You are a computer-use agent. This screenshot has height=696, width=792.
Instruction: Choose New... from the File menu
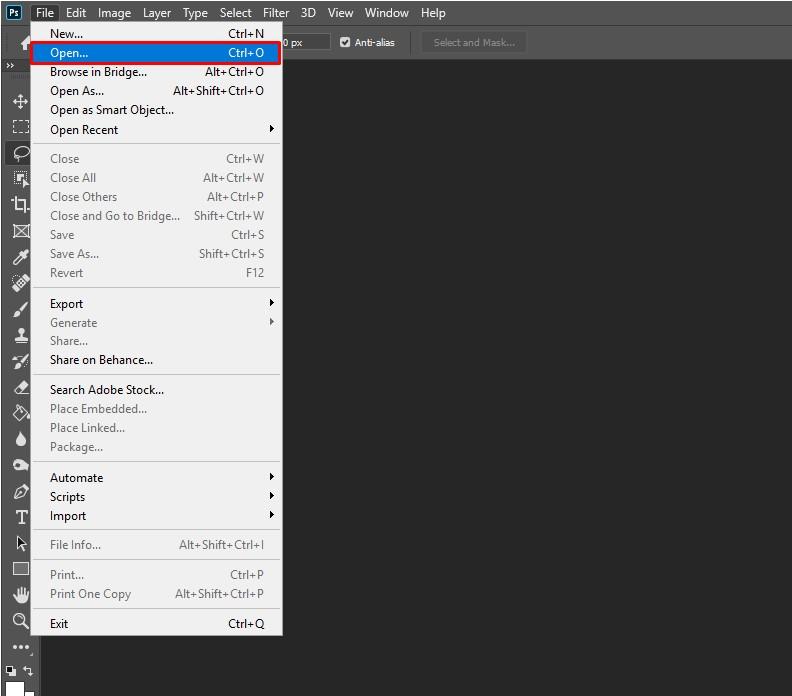[x=157, y=34]
